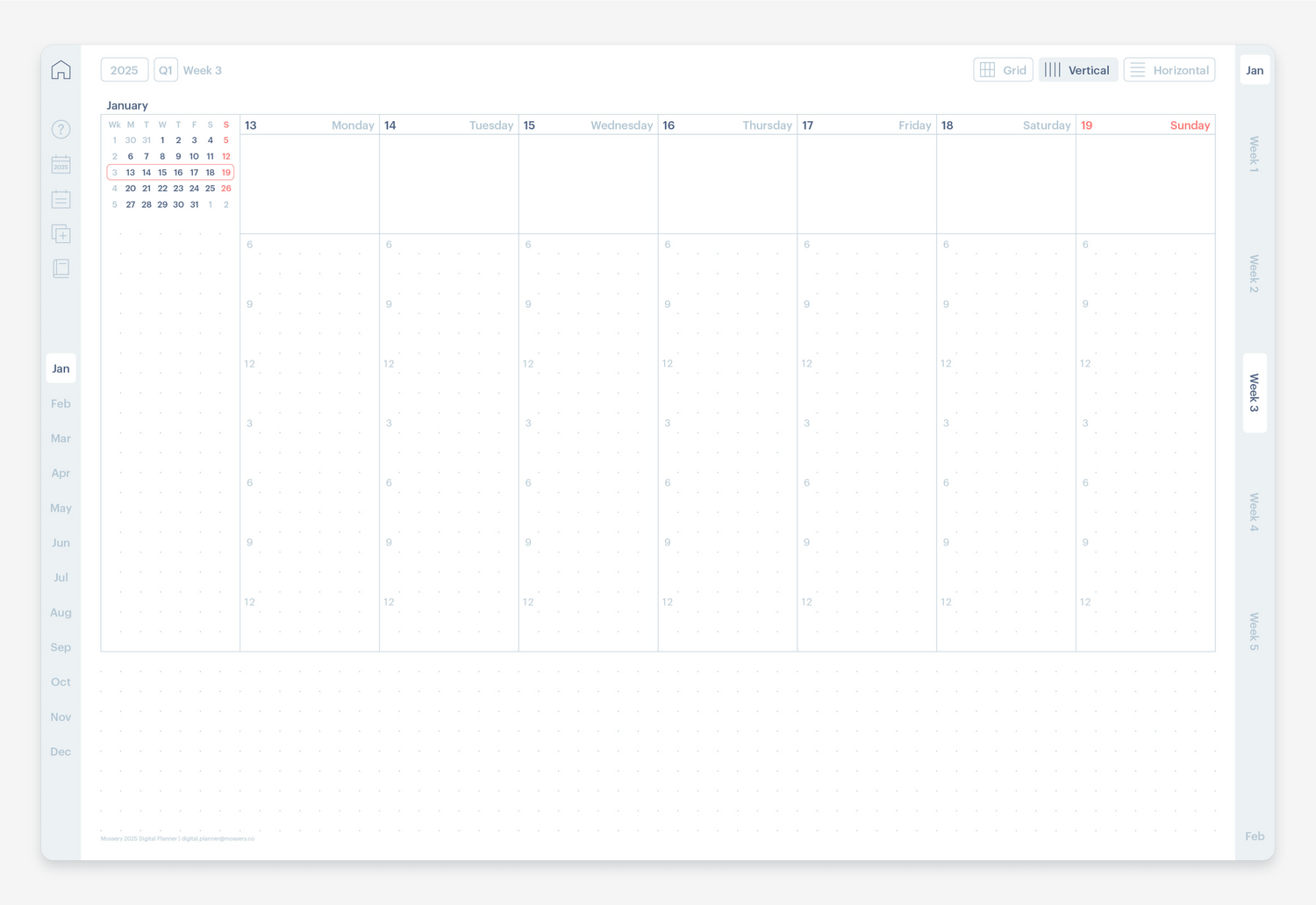Open the 2025 yearly calendar icon
This screenshot has height=905, width=1316.
(61, 165)
